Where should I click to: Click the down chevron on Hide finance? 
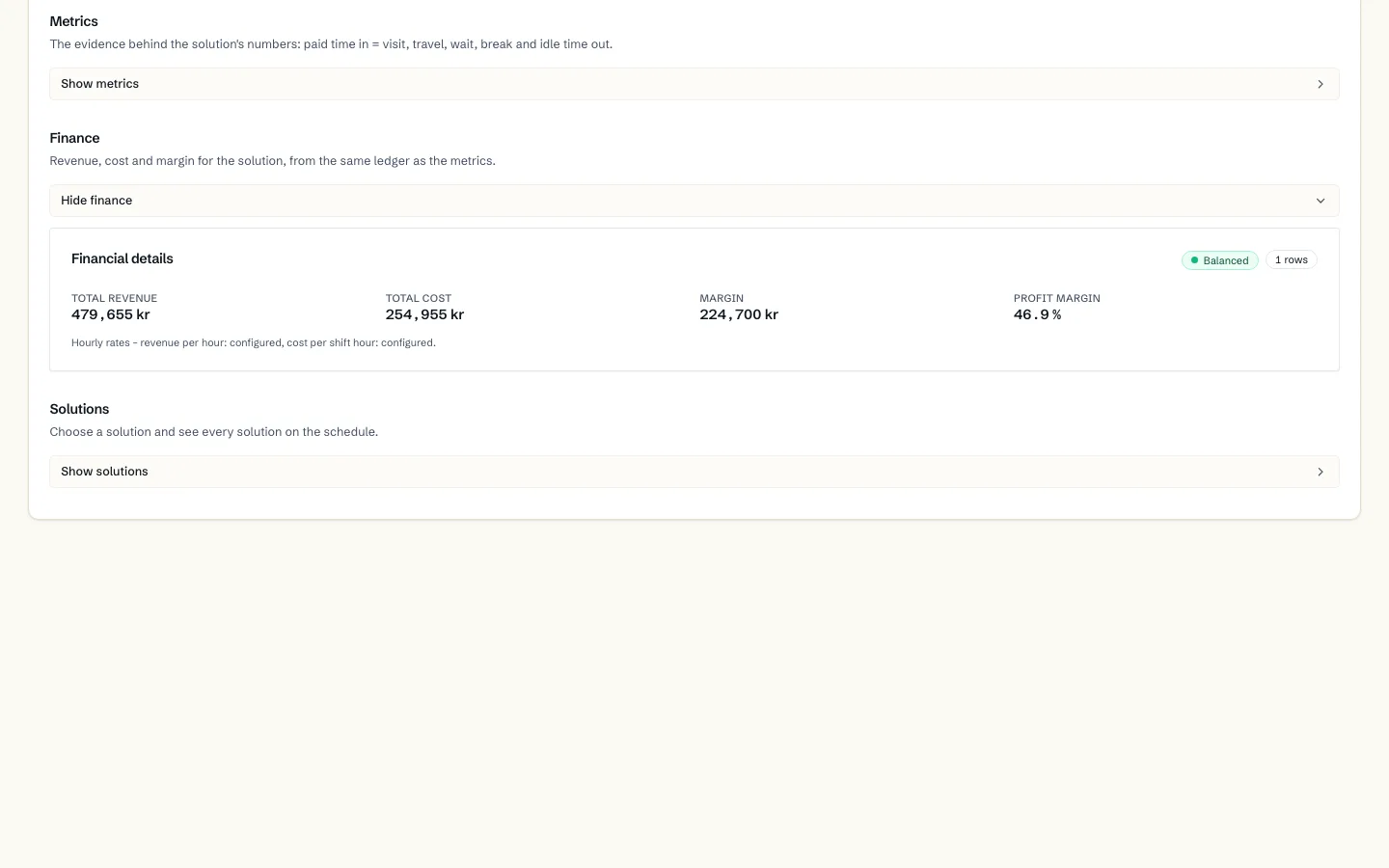point(1321,201)
